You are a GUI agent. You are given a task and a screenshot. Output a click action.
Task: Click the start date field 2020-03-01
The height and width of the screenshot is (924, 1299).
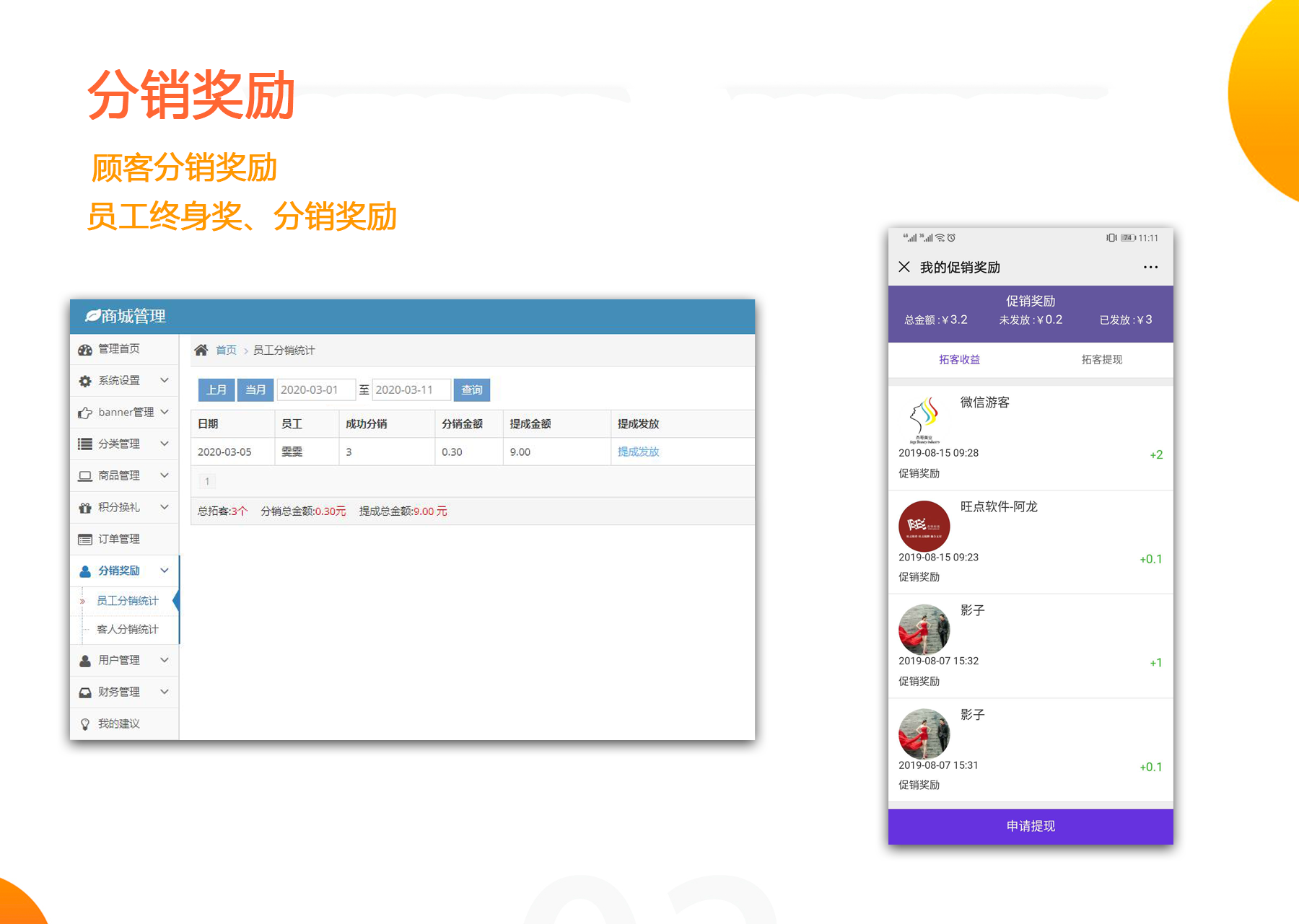coord(315,390)
